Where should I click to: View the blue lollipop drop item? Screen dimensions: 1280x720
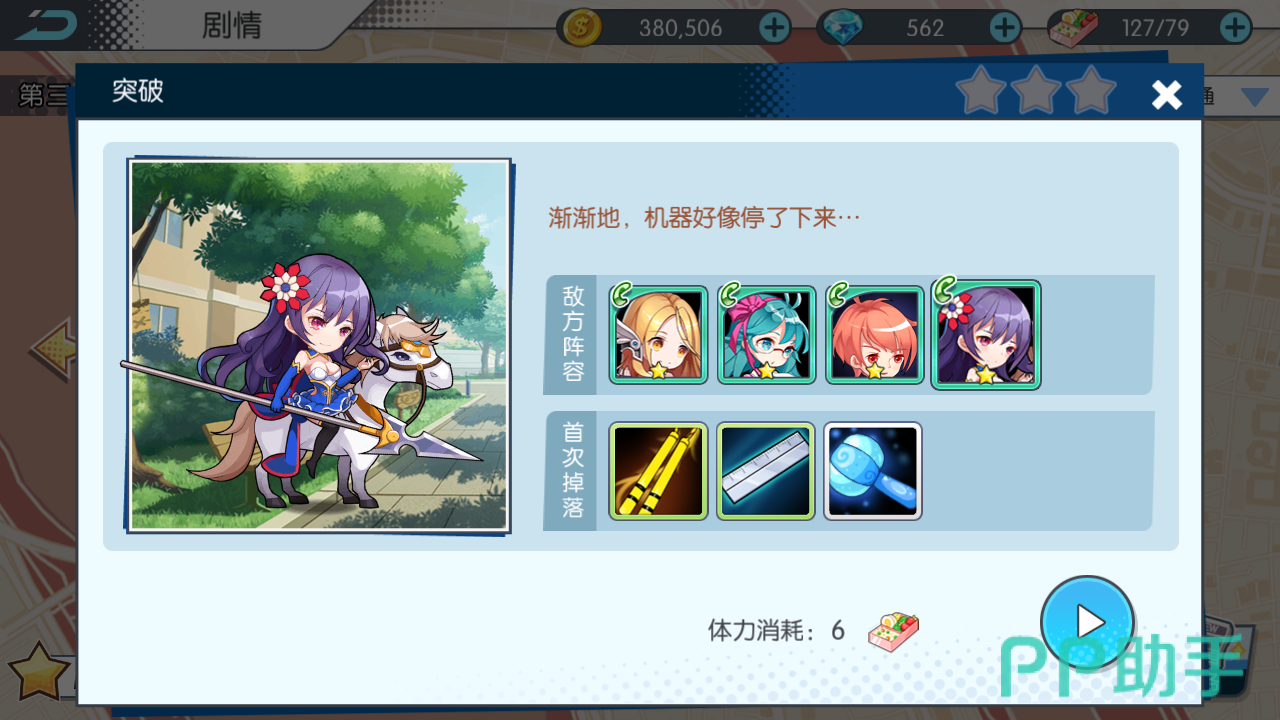tap(873, 471)
